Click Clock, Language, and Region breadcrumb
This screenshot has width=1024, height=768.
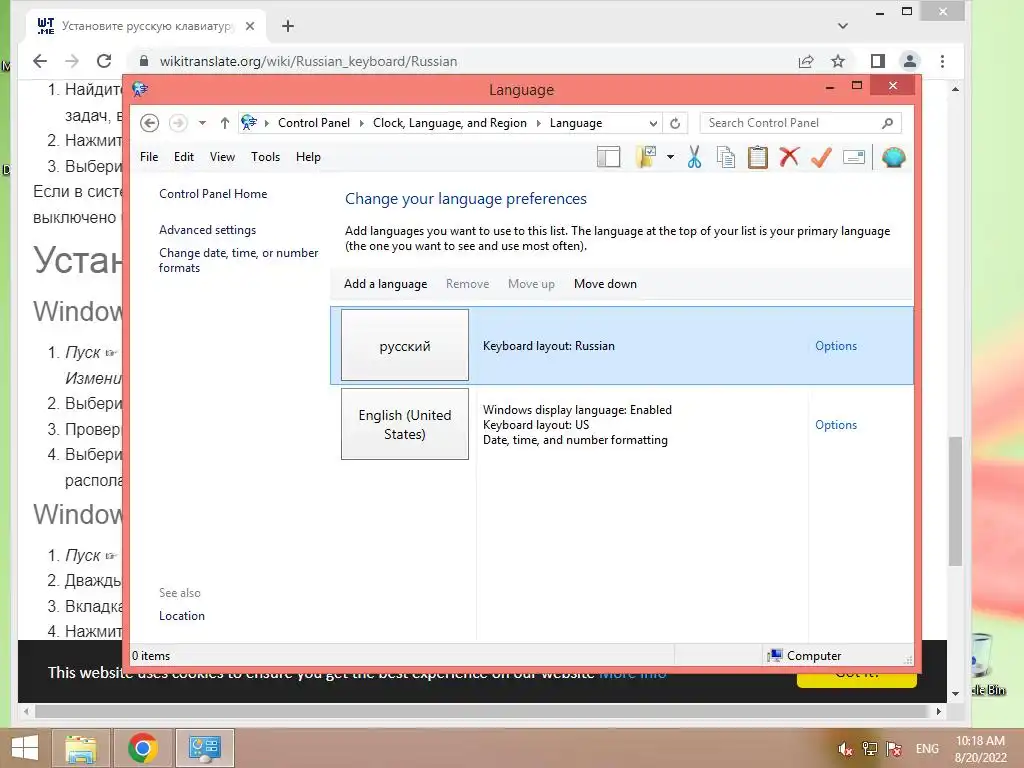click(450, 123)
